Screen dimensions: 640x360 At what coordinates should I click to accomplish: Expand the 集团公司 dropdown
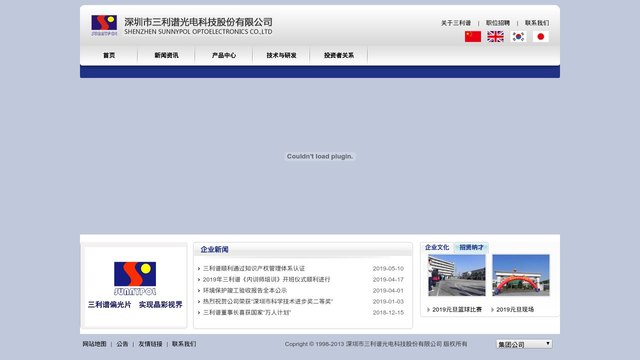(524, 344)
